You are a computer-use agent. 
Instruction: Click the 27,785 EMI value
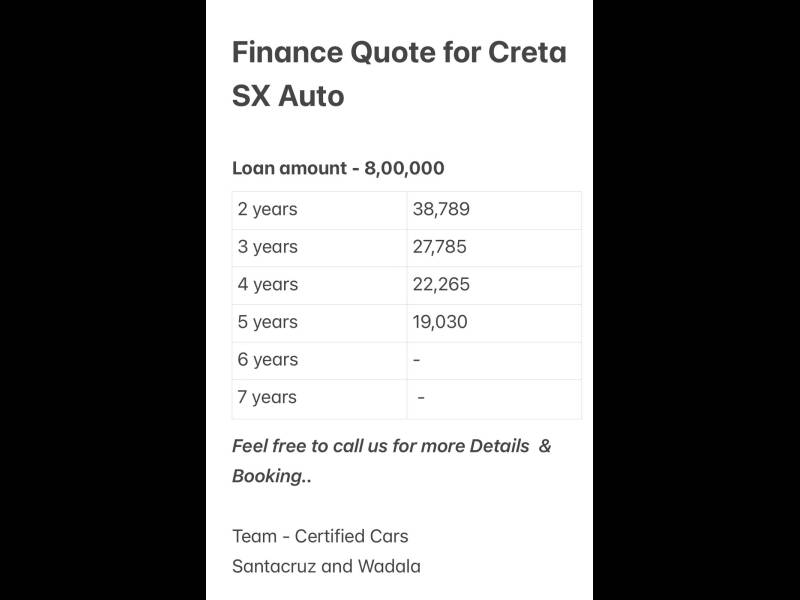pyautogui.click(x=440, y=247)
